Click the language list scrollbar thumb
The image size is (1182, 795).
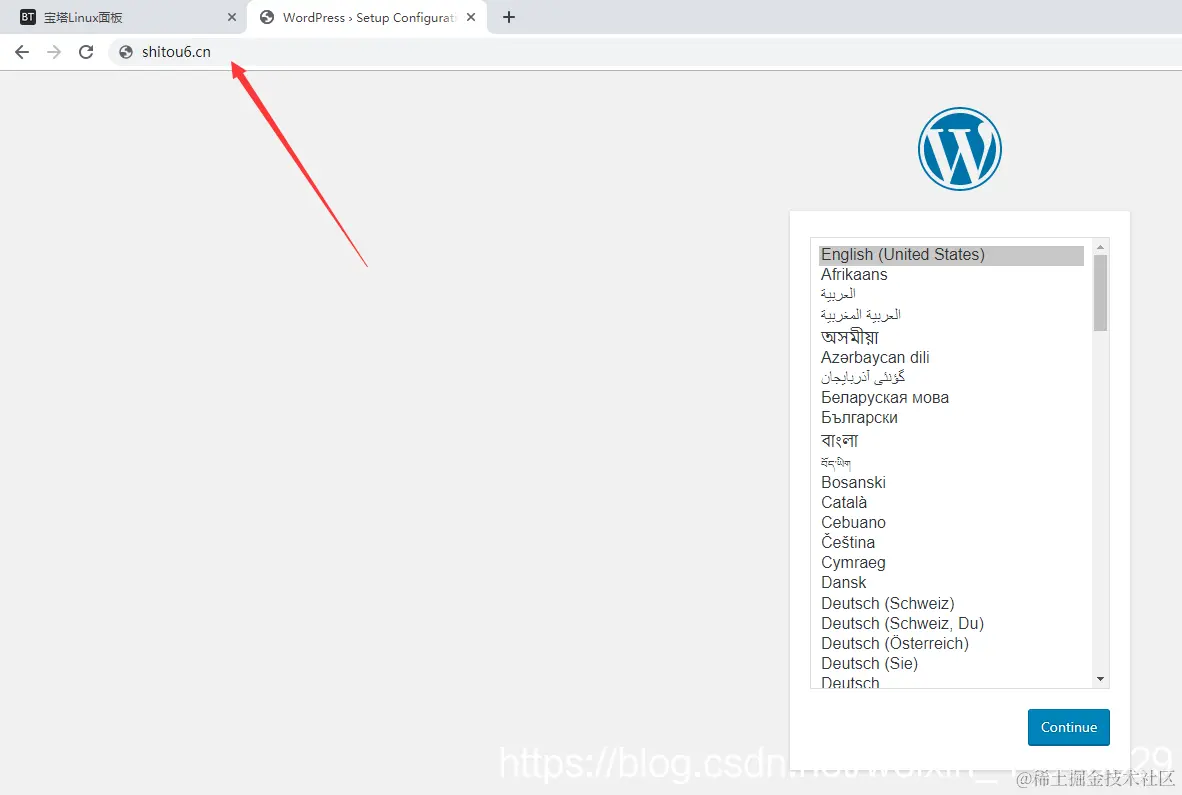click(x=1101, y=292)
